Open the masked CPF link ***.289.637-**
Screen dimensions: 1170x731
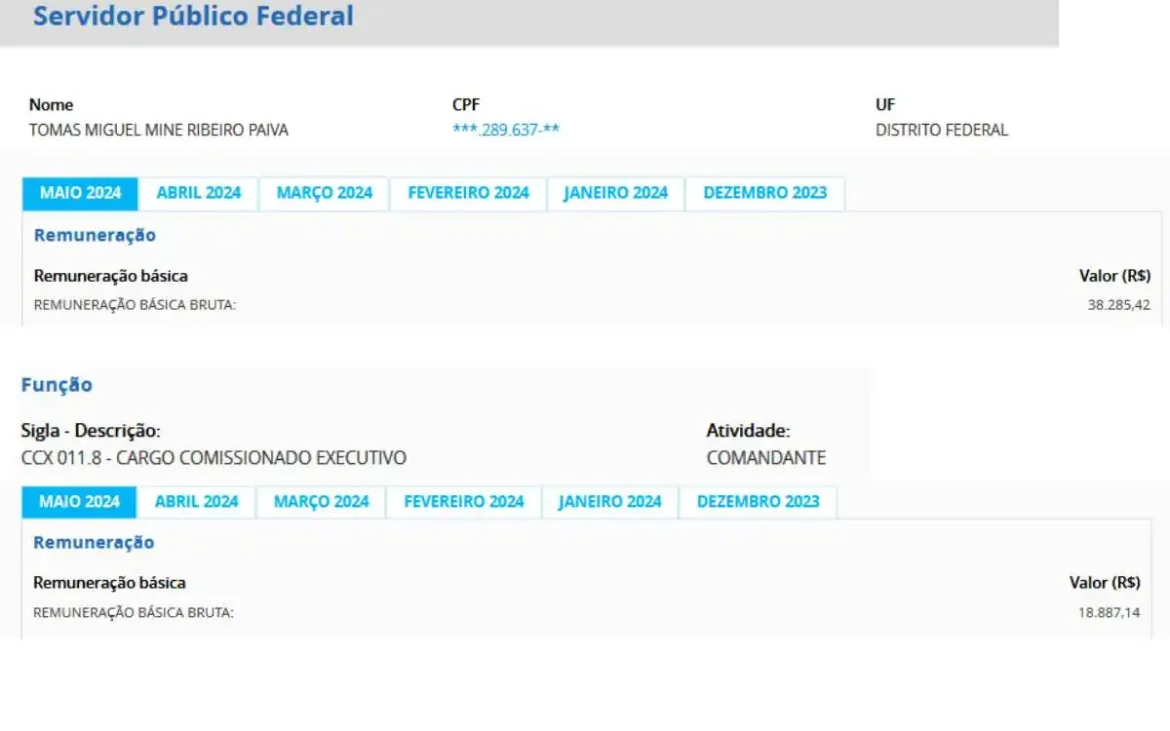(x=505, y=130)
